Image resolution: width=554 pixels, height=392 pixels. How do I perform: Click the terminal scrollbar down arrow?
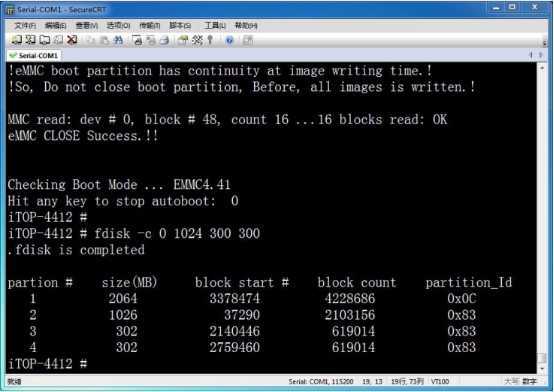click(x=542, y=369)
